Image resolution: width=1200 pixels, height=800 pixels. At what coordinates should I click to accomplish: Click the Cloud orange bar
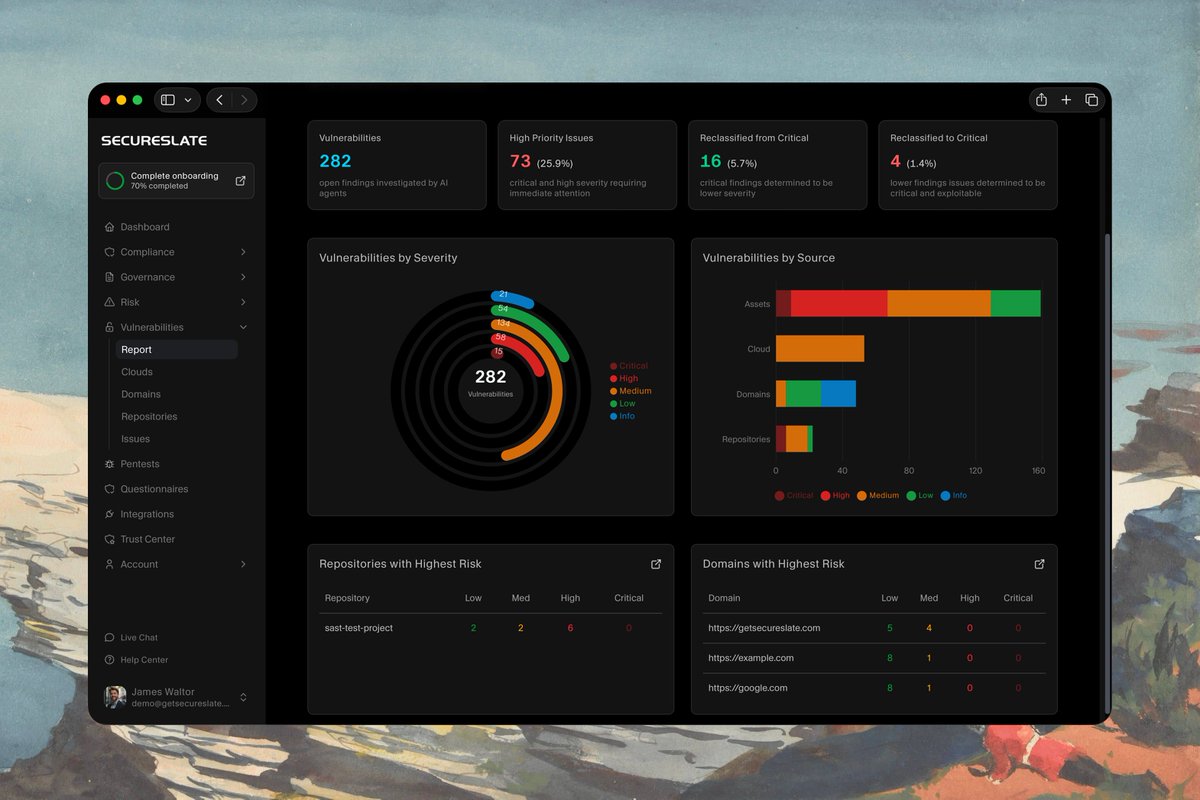820,349
